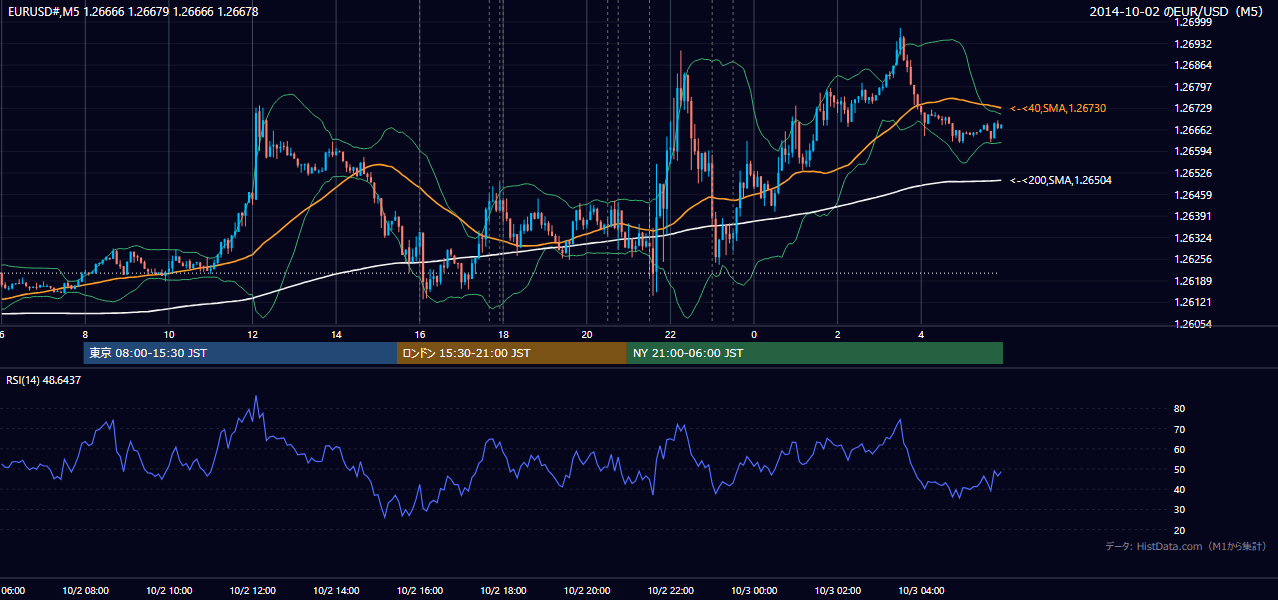1278x600 pixels.
Task: Click the 10/2 08:00 time axis label
Action: [85, 590]
